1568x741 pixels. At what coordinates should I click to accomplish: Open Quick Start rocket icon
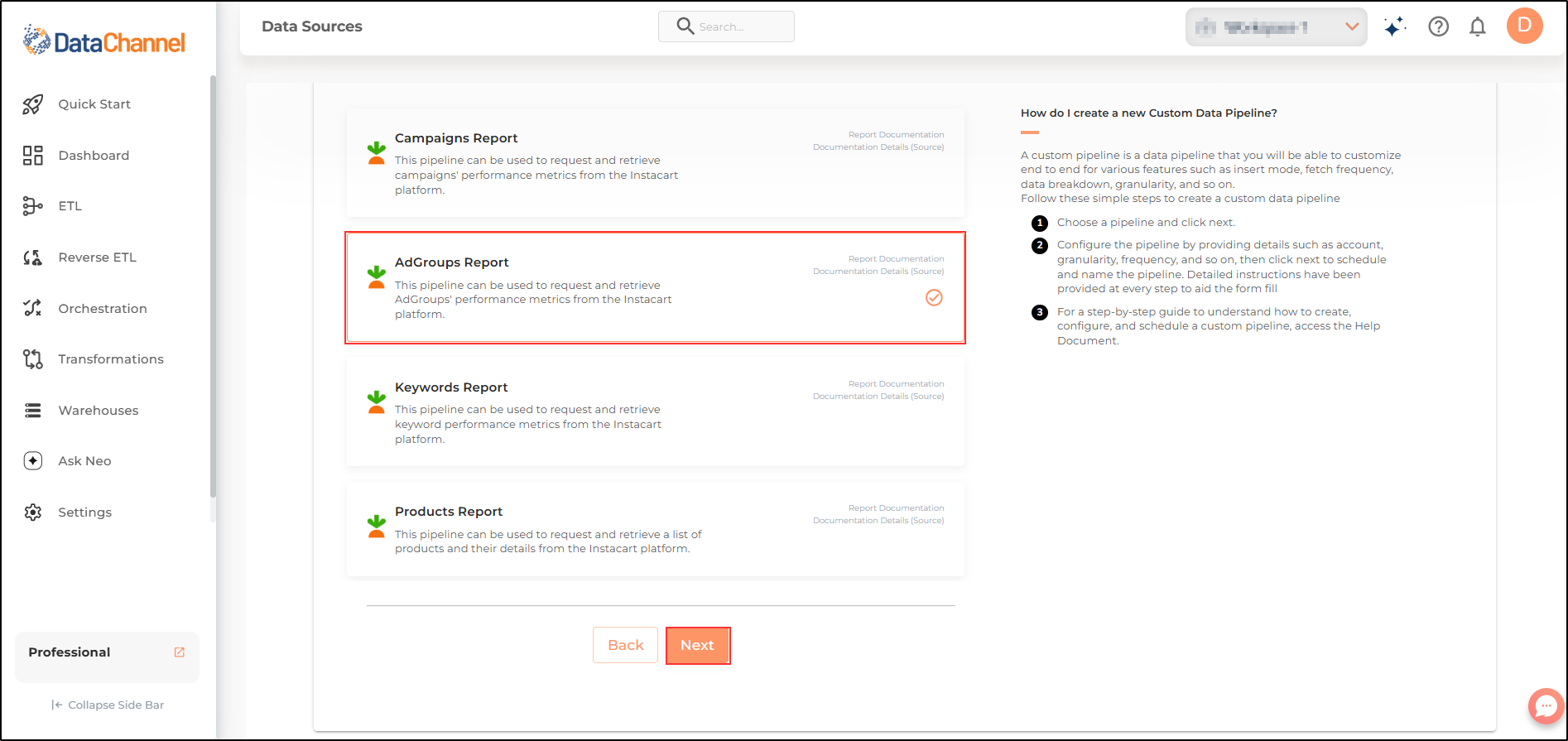coord(32,104)
